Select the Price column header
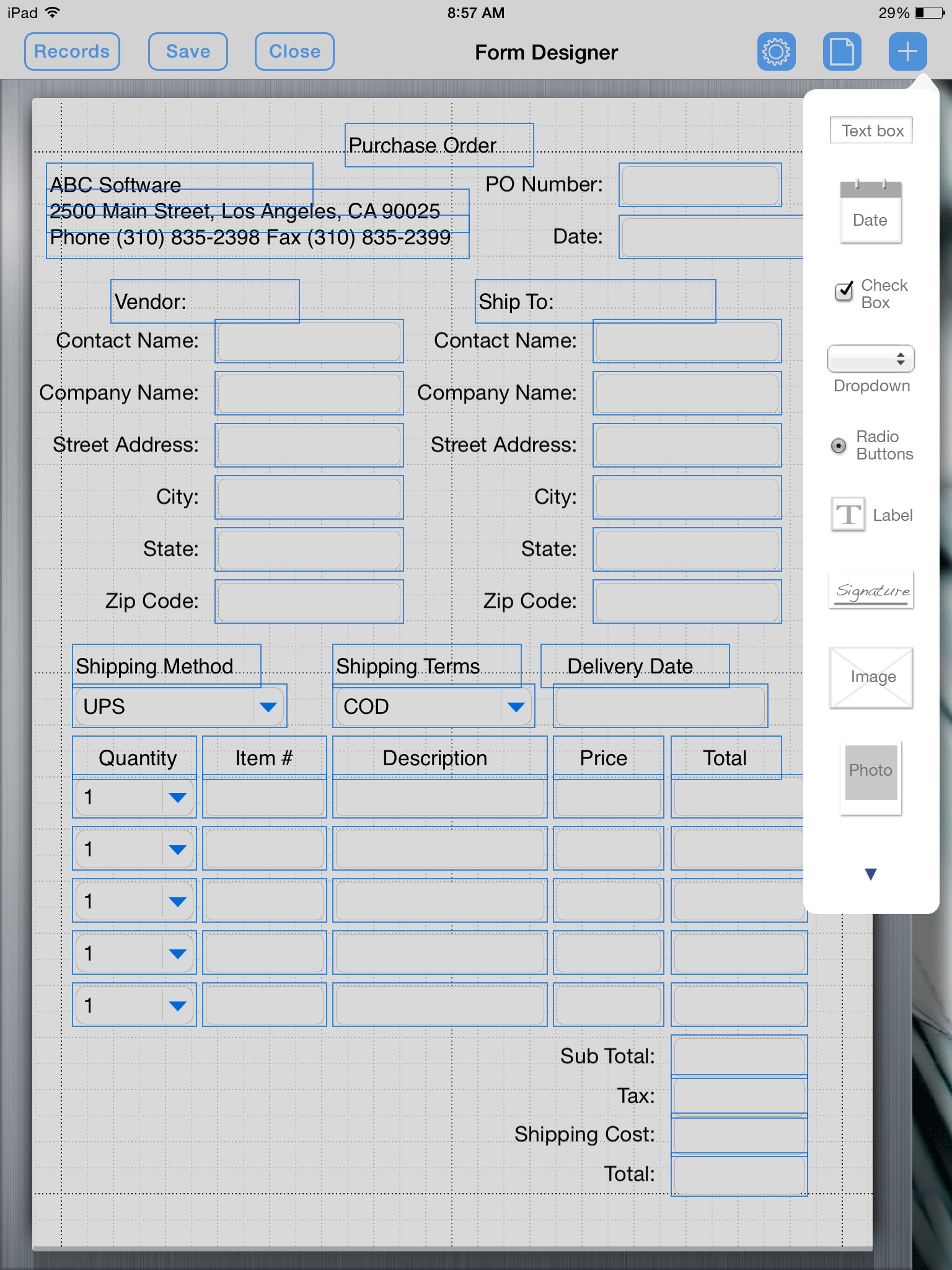This screenshot has width=952, height=1270. click(609, 758)
